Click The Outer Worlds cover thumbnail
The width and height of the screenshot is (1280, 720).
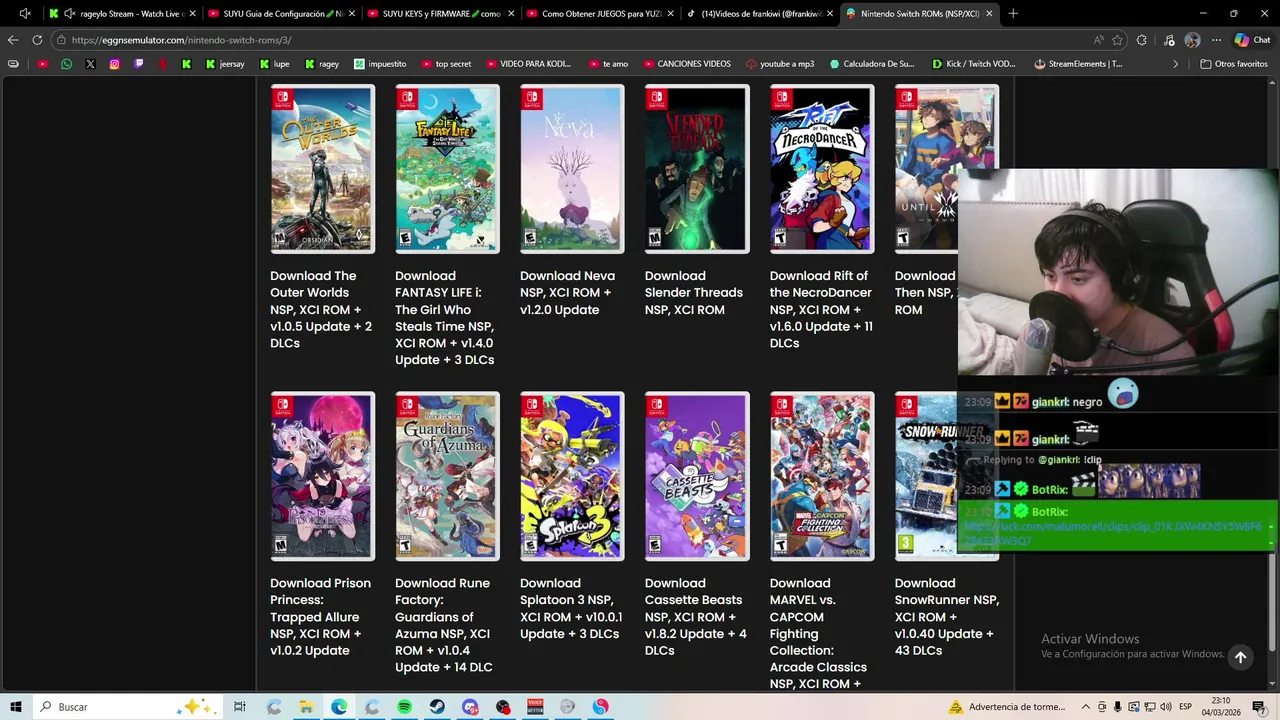[322, 169]
